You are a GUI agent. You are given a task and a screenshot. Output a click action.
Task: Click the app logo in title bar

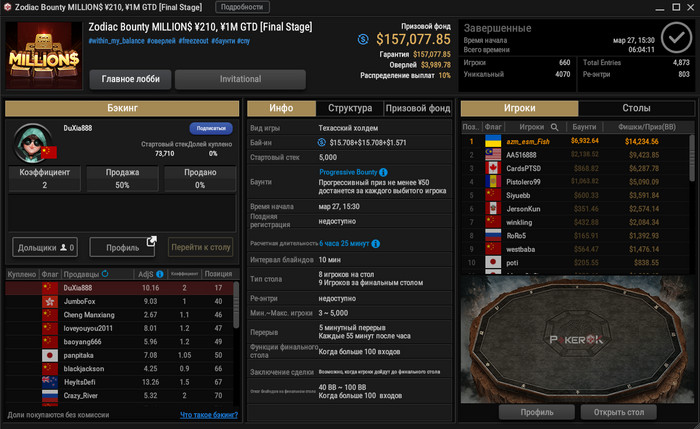pyautogui.click(x=7, y=7)
